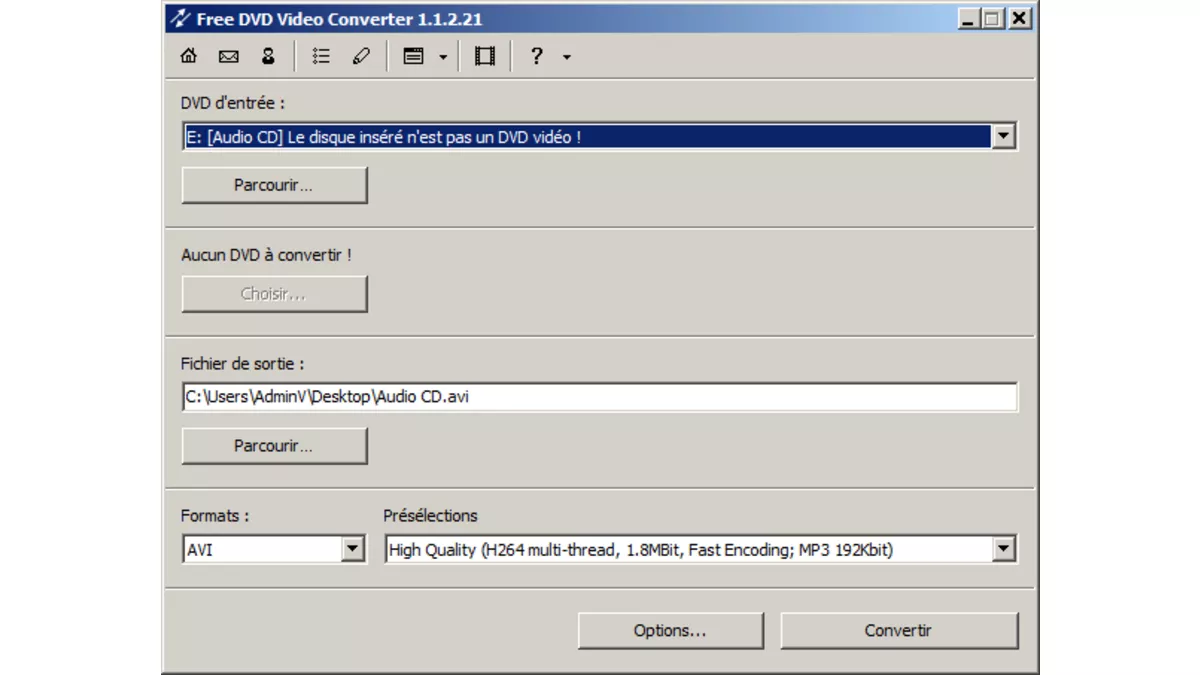Minimize the Free DVD Video Converter window
The width and height of the screenshot is (1200, 675).
969,18
